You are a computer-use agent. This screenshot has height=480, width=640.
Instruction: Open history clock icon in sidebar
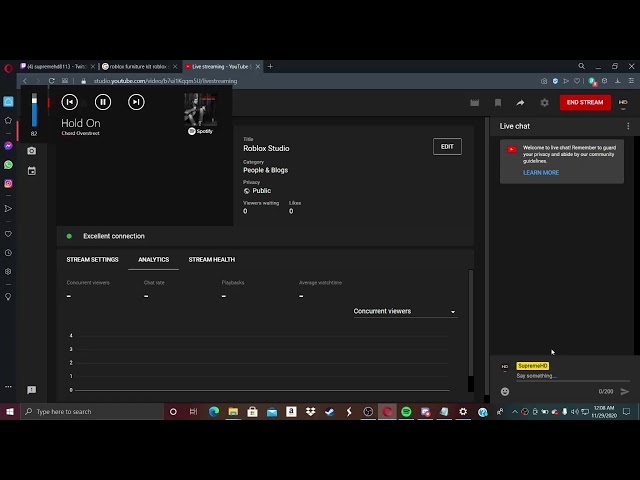(8, 253)
